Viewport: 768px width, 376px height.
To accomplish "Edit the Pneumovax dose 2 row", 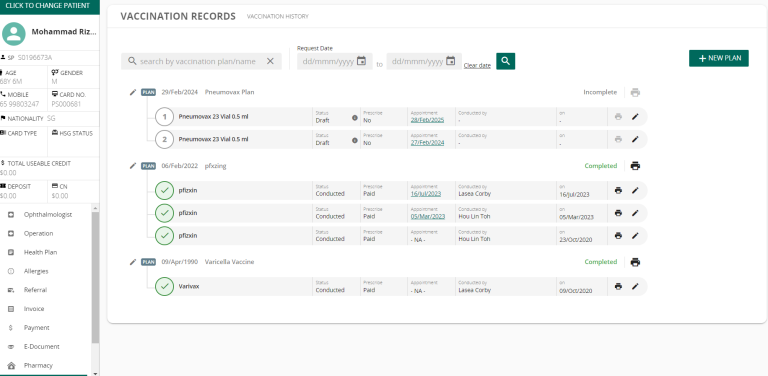I will tap(635, 139).
